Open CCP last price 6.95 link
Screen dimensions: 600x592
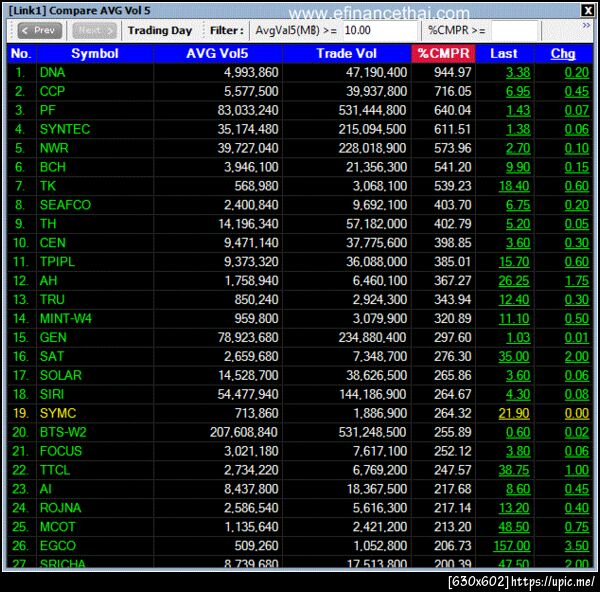(518, 91)
